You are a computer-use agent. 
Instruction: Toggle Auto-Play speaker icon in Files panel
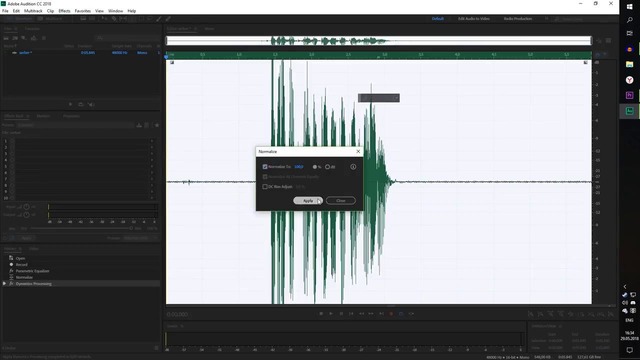click(x=91, y=104)
